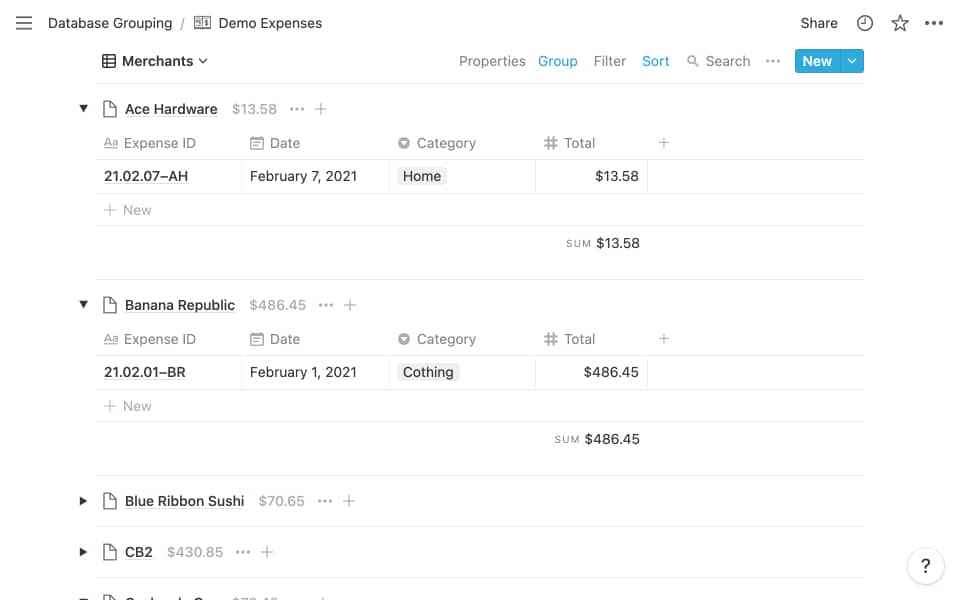This screenshot has width=961, height=600.
Task: Click Date header in Banana Republic table
Action: (x=275, y=339)
